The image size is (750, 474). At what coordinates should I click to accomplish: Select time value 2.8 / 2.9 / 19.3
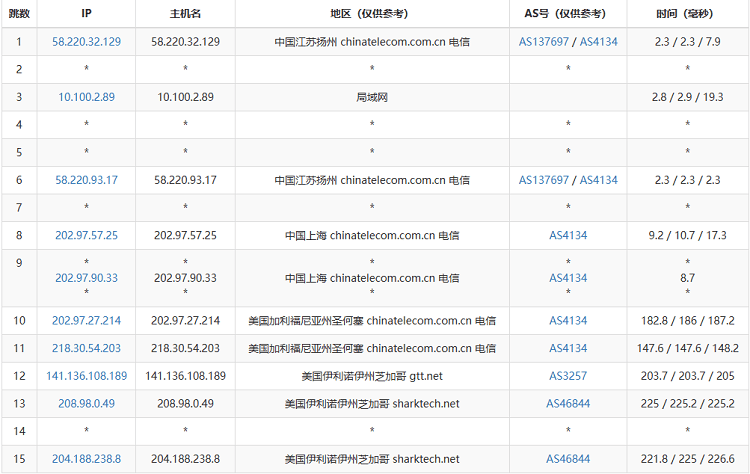[687, 97]
